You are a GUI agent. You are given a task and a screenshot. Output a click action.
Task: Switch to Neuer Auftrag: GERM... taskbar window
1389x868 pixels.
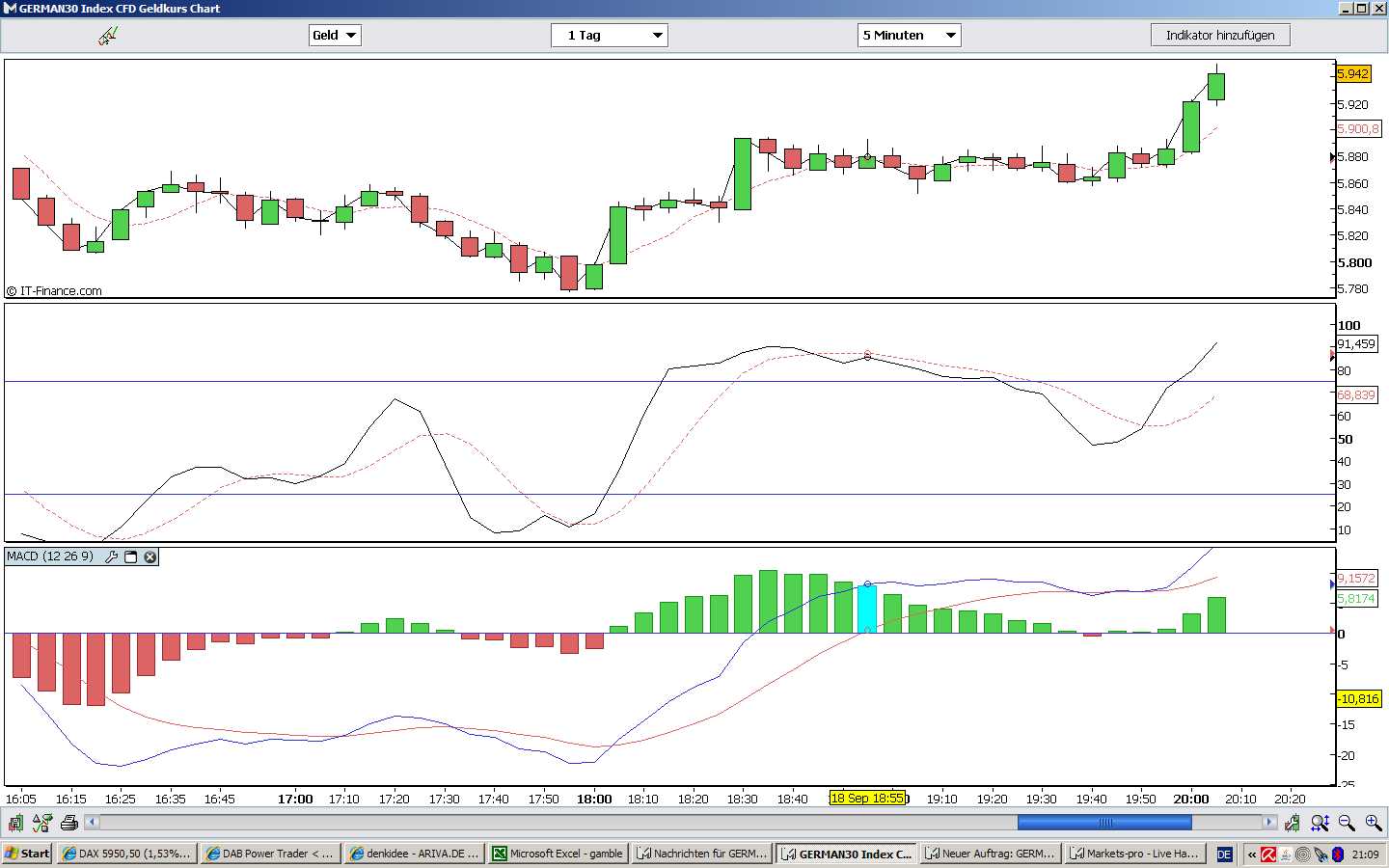[991, 854]
